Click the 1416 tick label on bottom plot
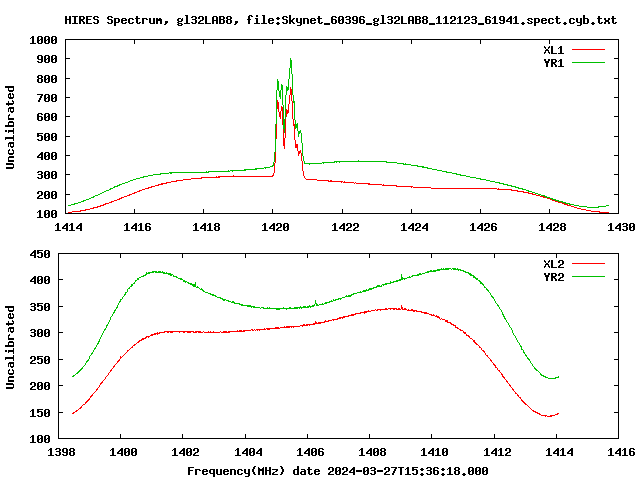 pyautogui.click(x=621, y=452)
